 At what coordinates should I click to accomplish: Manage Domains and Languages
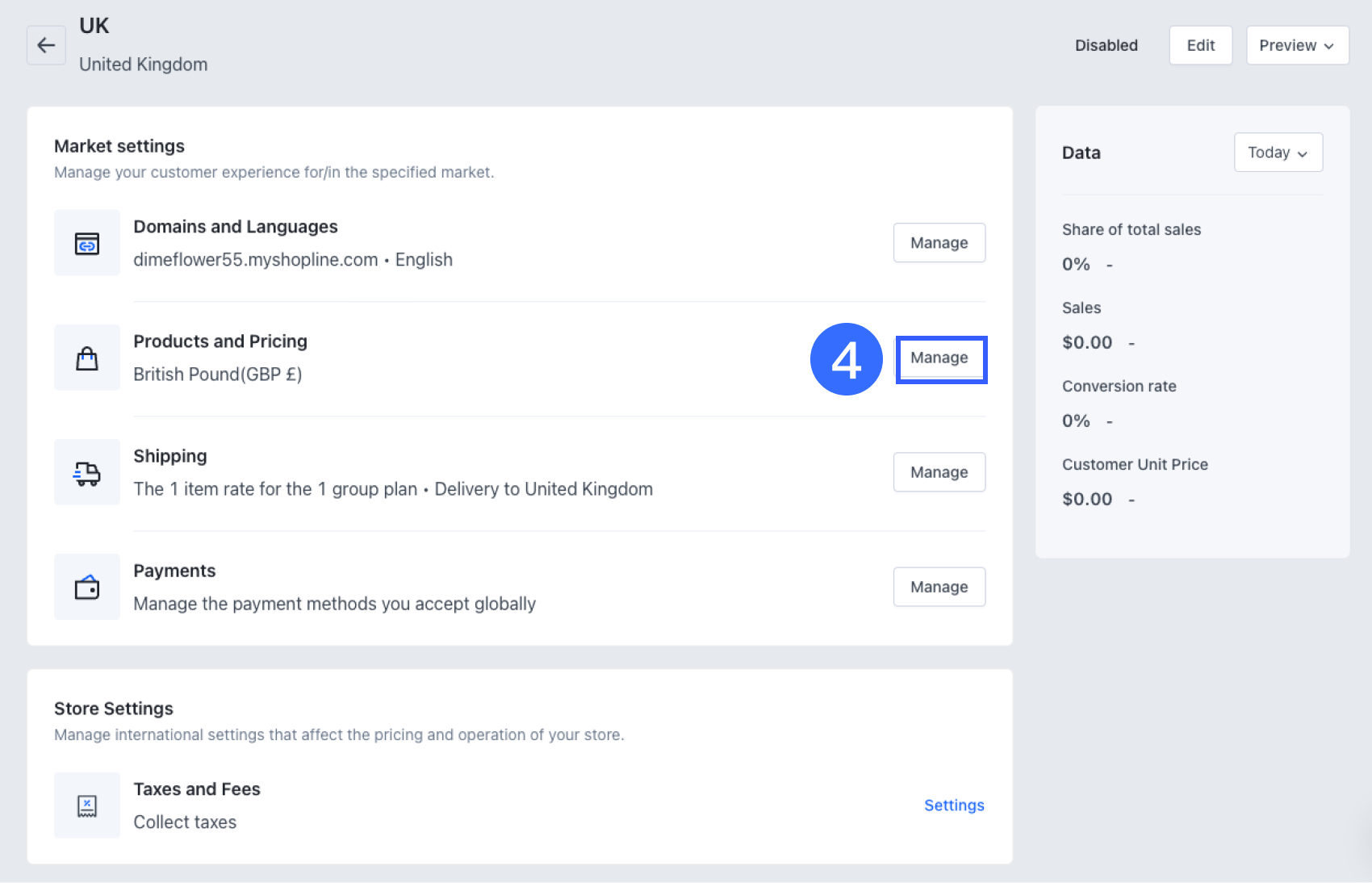(x=939, y=243)
